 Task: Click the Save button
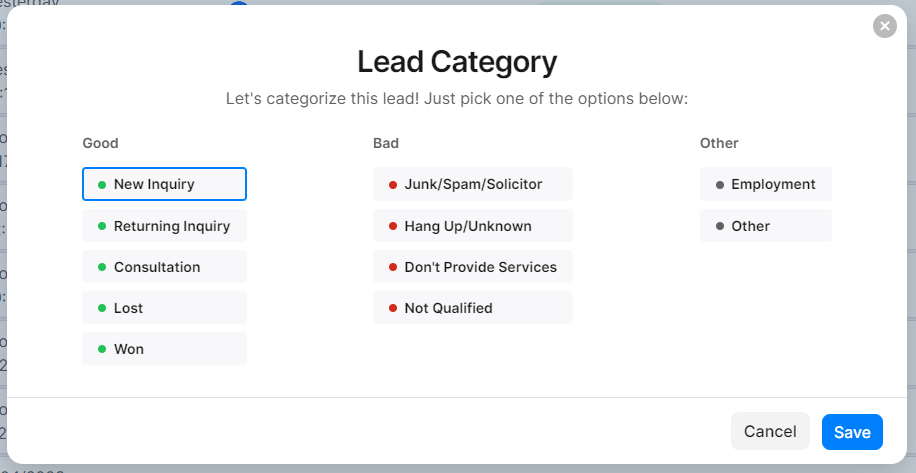pyautogui.click(x=852, y=432)
